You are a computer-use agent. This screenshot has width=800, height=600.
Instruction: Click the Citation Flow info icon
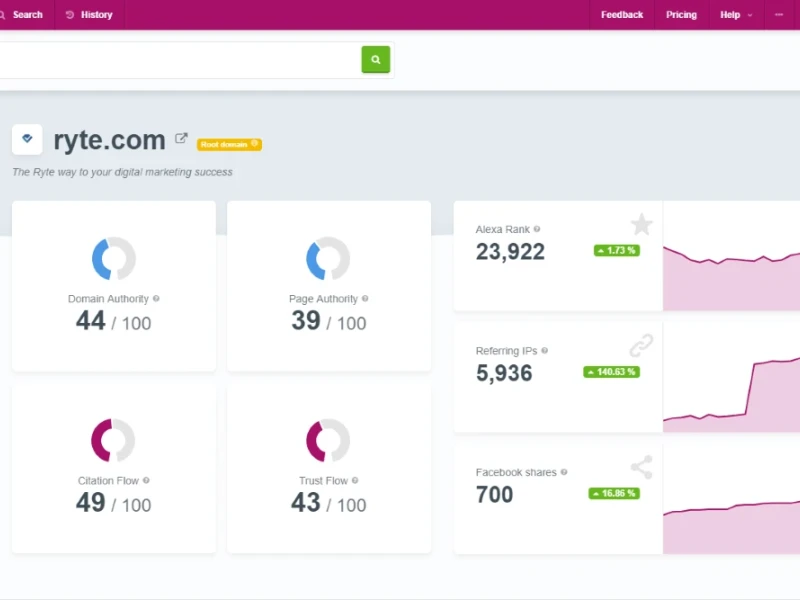click(x=146, y=480)
